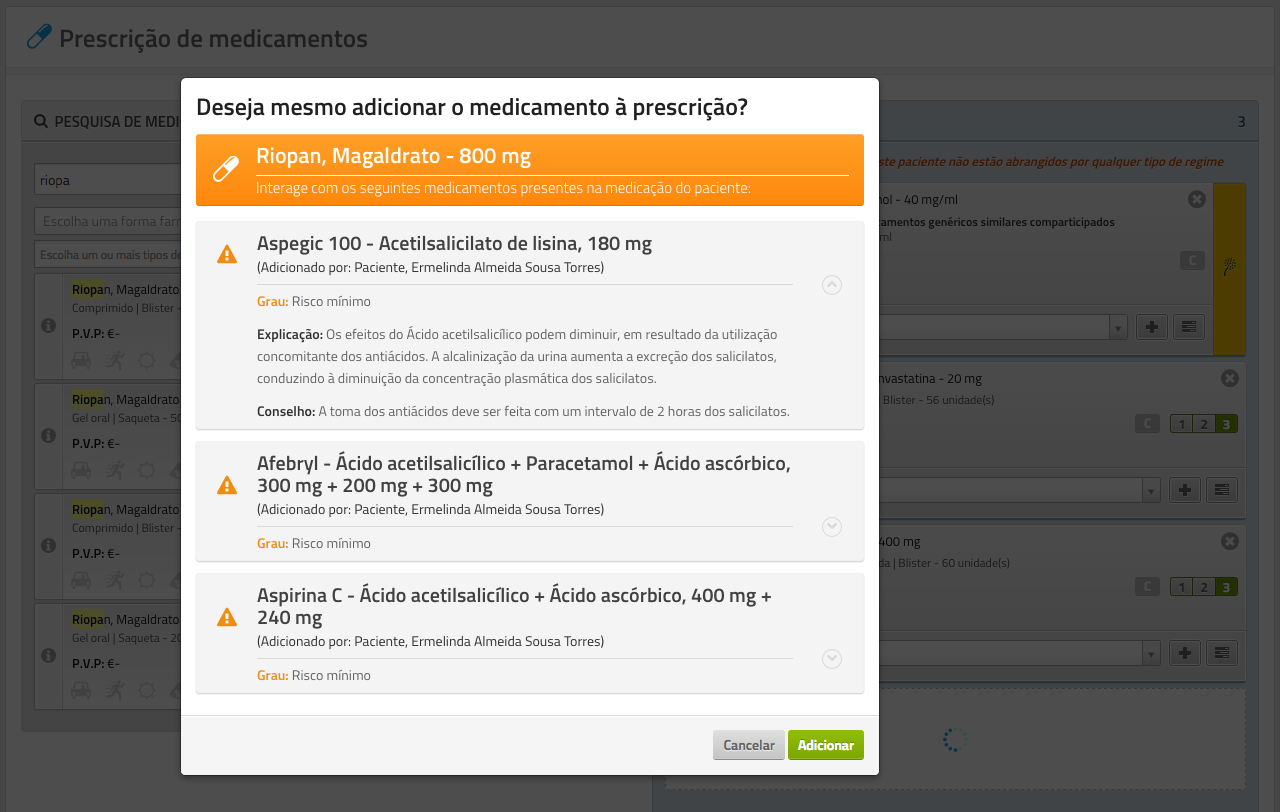
Task: Click the plus button on the 56 unidade(s) card
Action: tap(1185, 490)
